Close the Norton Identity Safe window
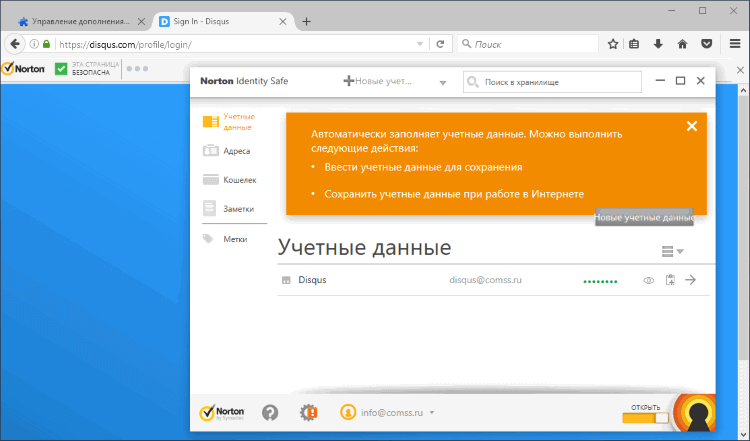This screenshot has height=441, width=750. click(701, 81)
